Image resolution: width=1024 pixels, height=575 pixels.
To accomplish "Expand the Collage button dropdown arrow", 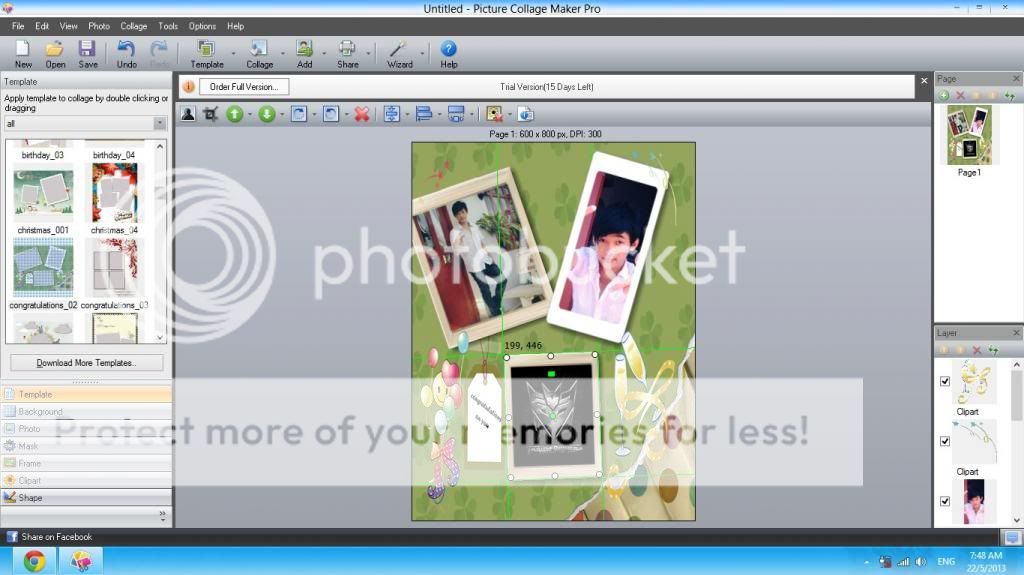I will coord(283,54).
